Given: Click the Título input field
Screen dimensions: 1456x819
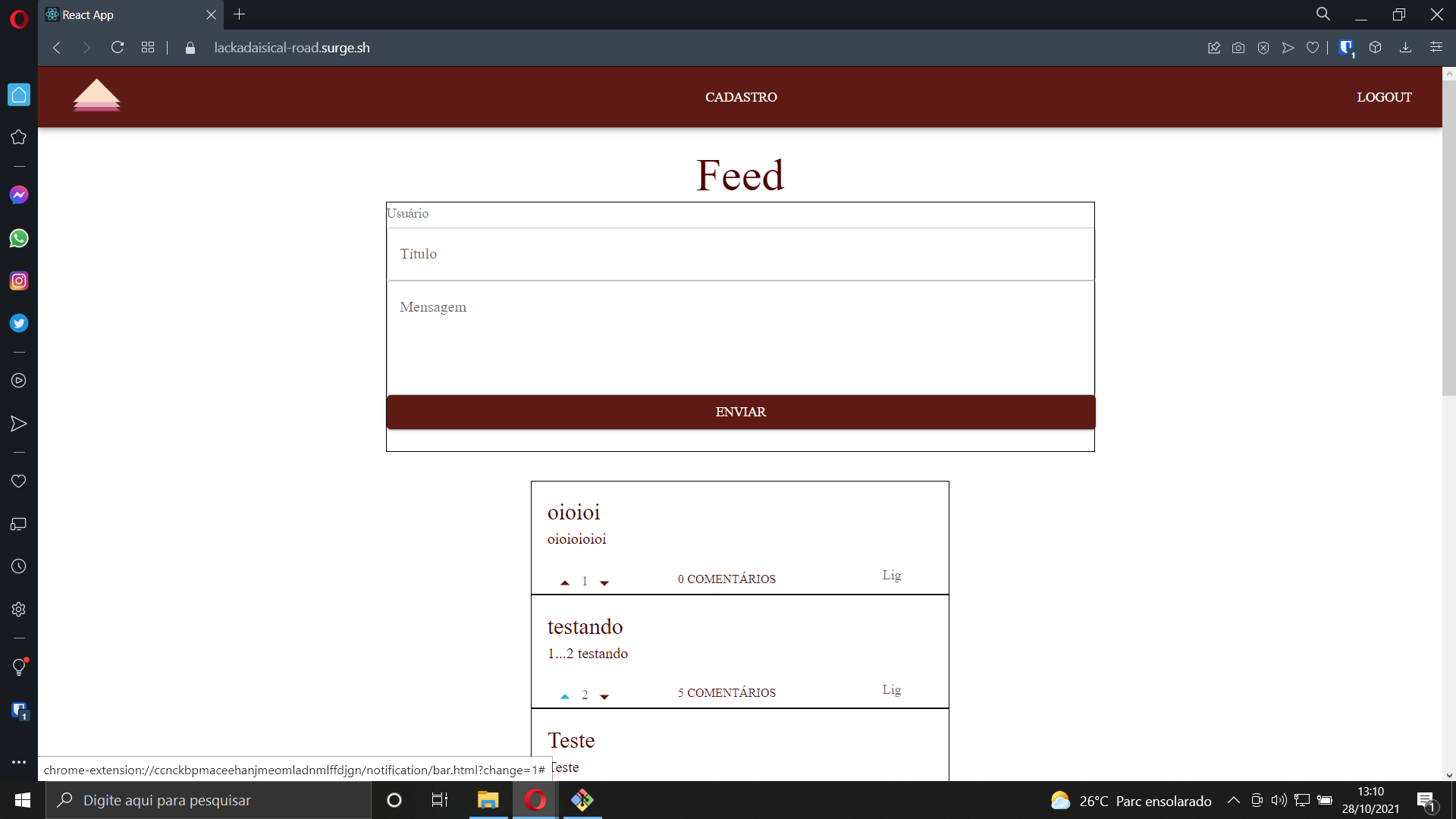Looking at the screenshot, I should 740,254.
